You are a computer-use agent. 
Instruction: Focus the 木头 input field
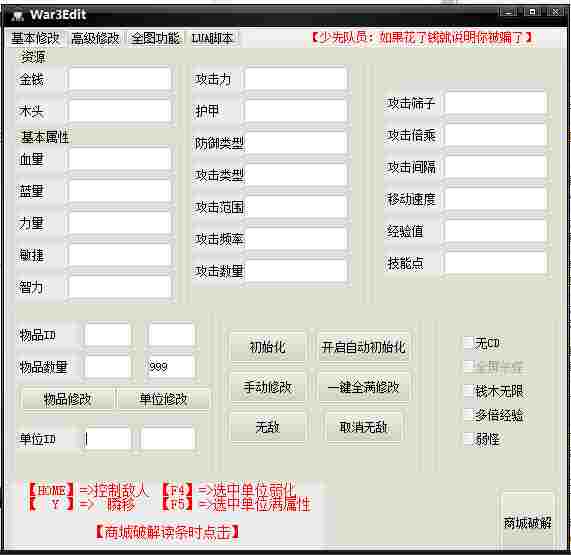tap(119, 111)
